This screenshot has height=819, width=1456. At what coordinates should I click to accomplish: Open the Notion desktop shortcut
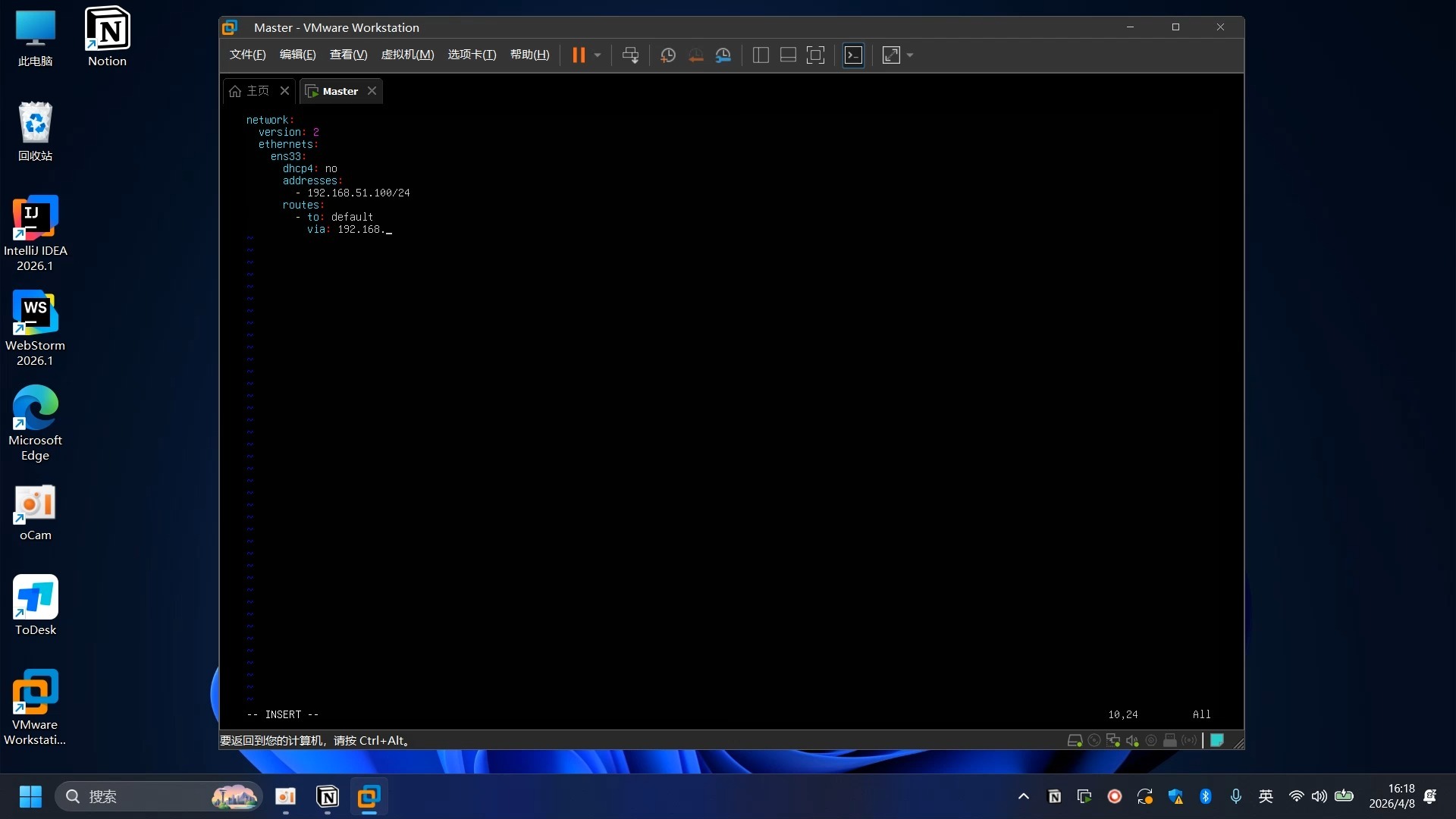[x=107, y=37]
